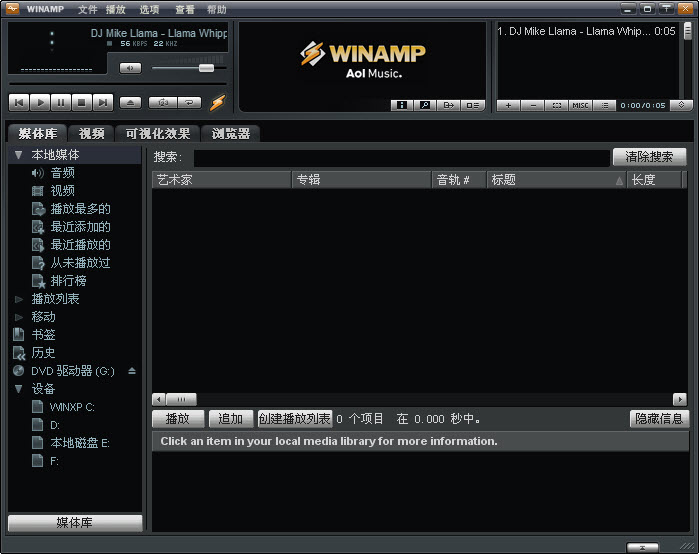
Task: Open 历史 in the sidebar
Action: (x=43, y=353)
